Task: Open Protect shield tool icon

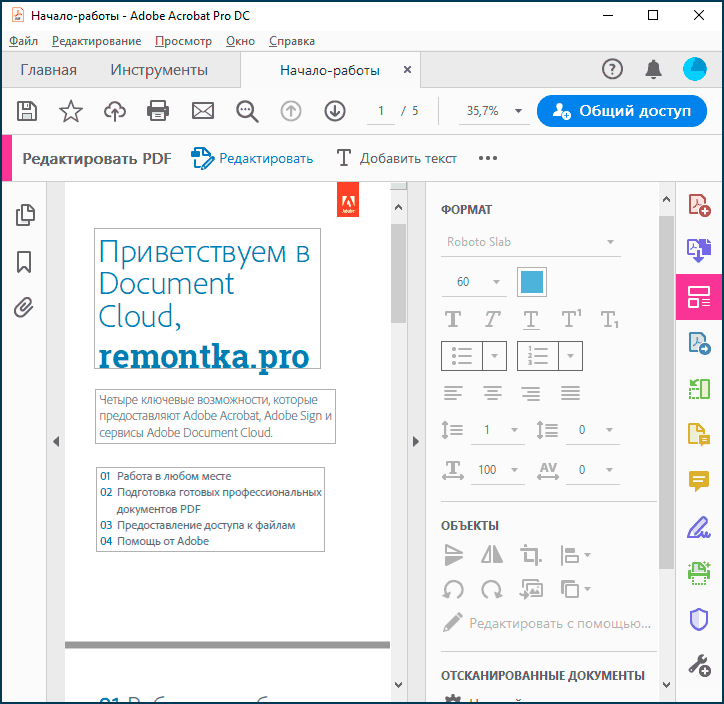Action: click(699, 619)
